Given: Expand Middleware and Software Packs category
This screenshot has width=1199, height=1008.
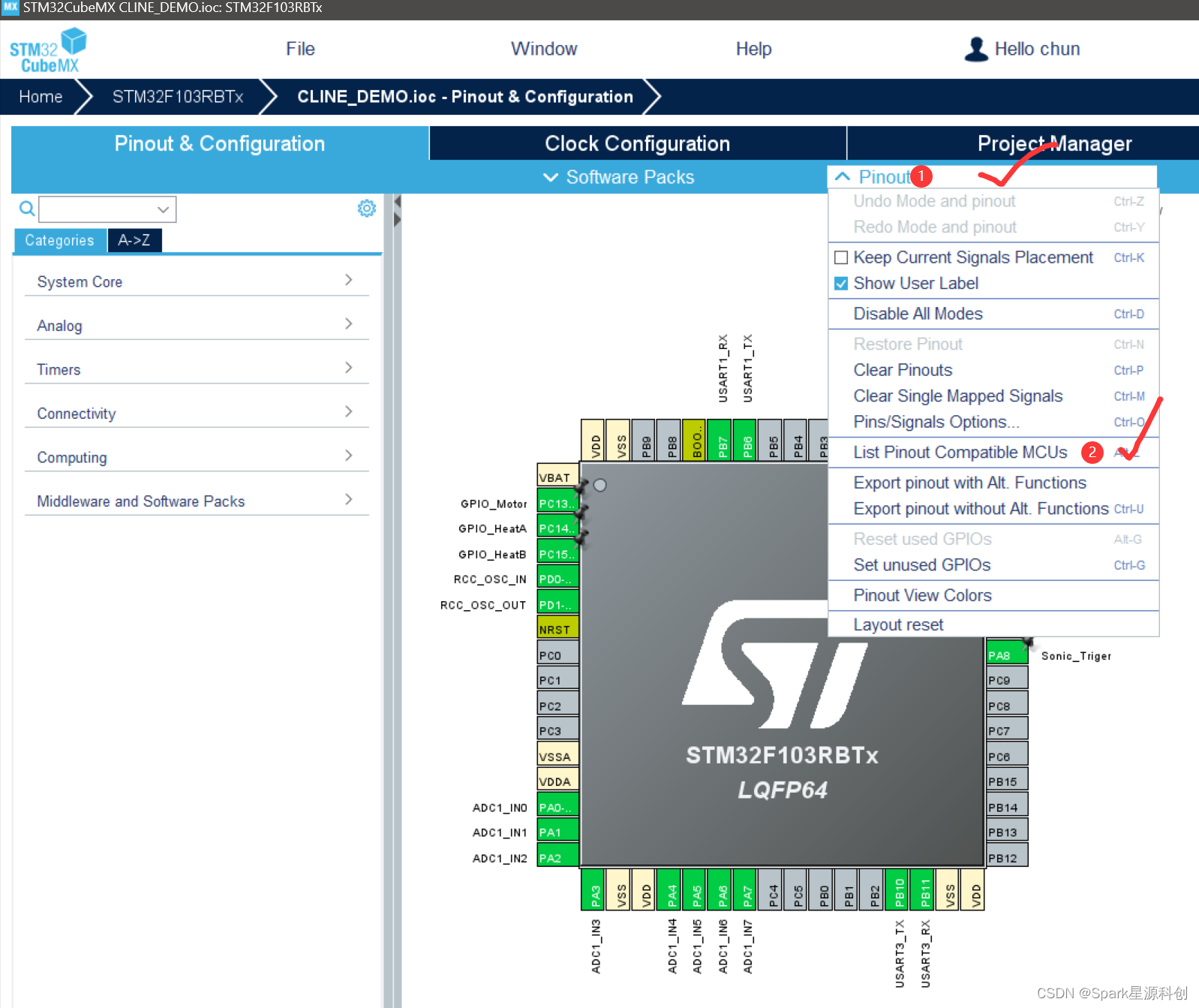Looking at the screenshot, I should [197, 501].
